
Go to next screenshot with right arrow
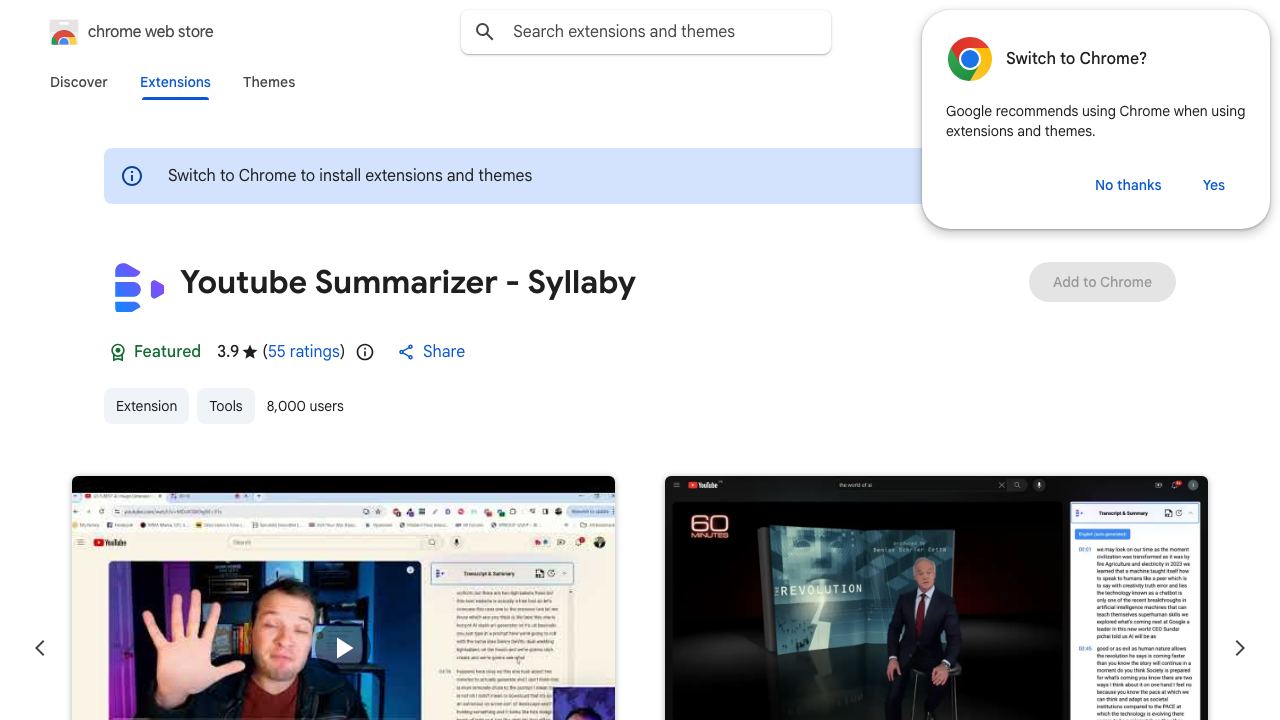(x=1240, y=648)
